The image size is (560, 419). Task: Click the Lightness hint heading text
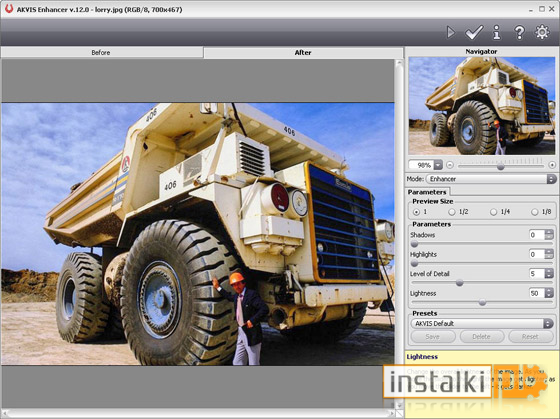(x=422, y=356)
